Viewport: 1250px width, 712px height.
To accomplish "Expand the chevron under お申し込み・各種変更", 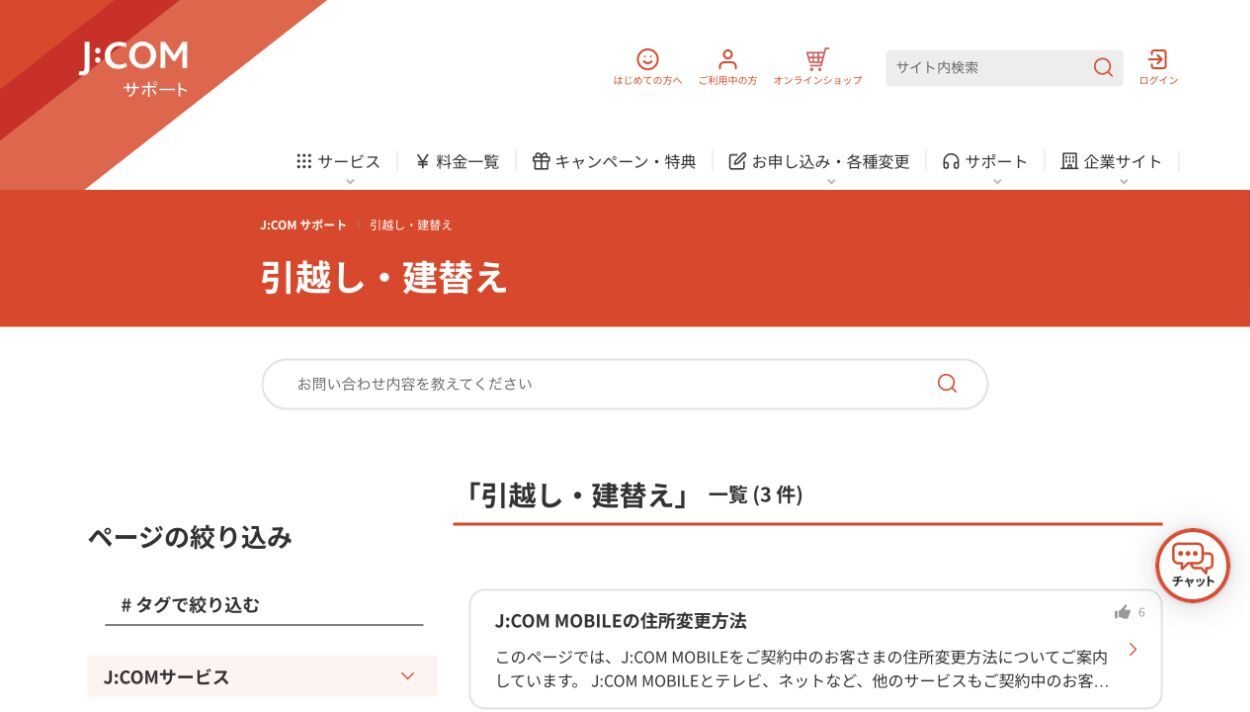I will tap(829, 182).
